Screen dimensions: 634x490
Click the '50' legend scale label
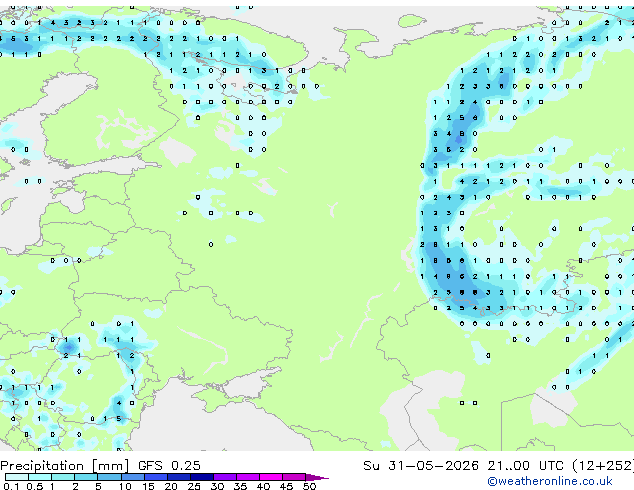(x=309, y=486)
